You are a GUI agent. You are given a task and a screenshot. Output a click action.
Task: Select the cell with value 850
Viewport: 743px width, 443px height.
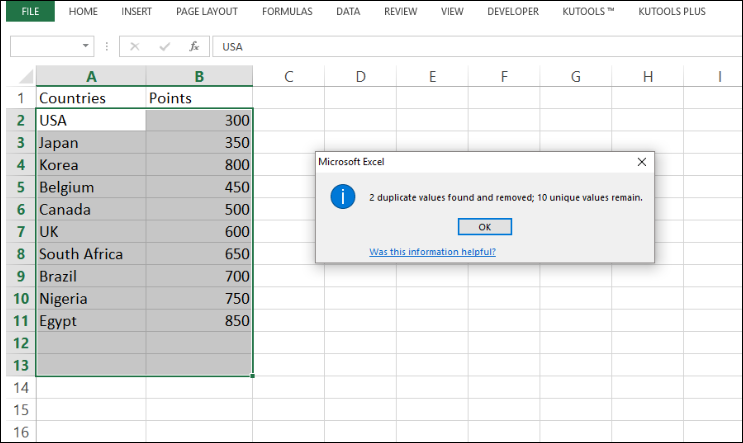point(199,321)
